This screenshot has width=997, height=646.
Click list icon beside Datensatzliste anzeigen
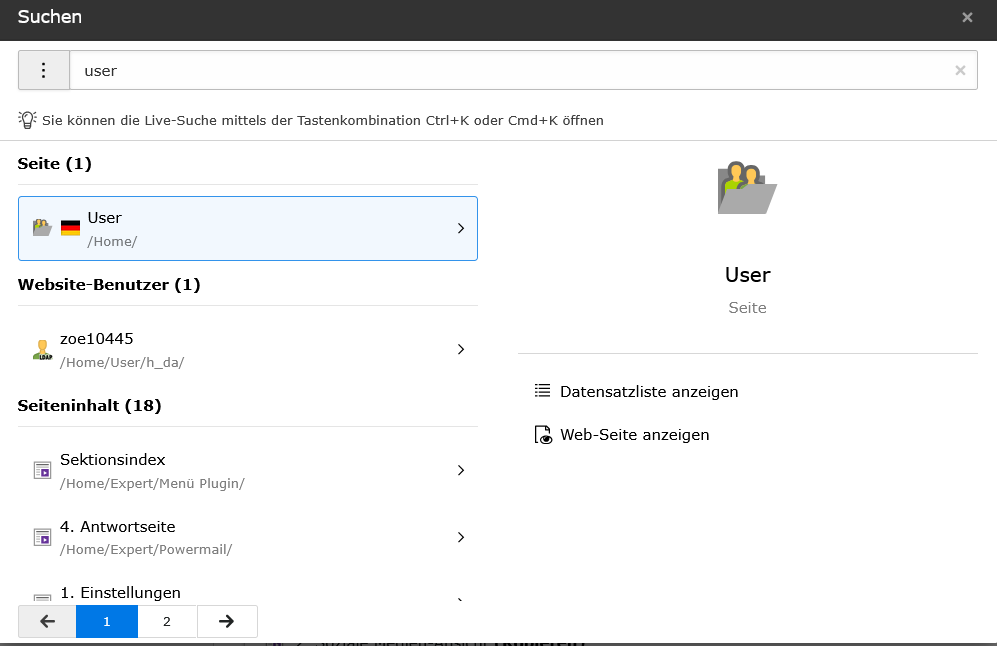(542, 390)
